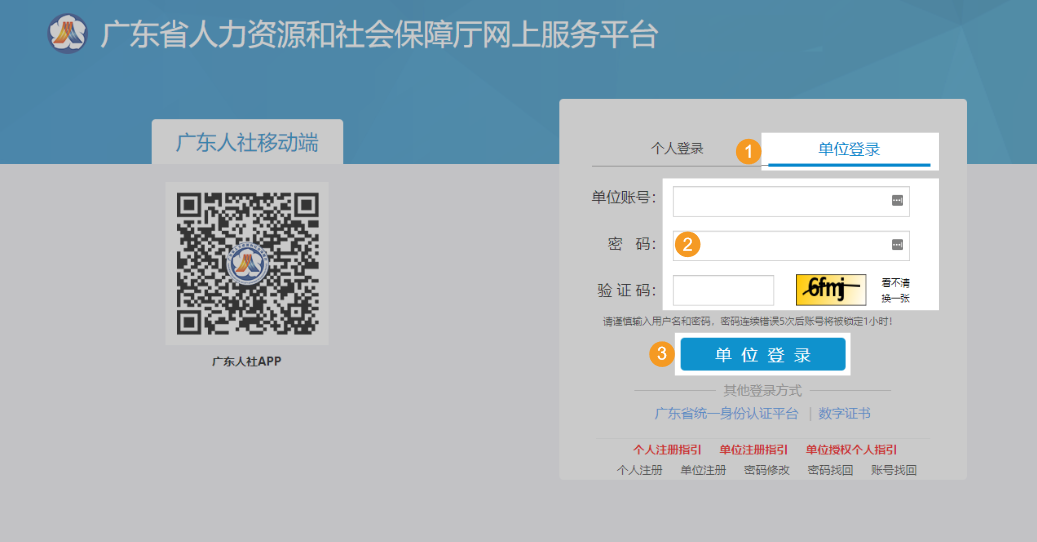Image resolution: width=1037 pixels, height=542 pixels.
Task: Click the password manager icon in 单位账号 field
Action: (x=897, y=201)
